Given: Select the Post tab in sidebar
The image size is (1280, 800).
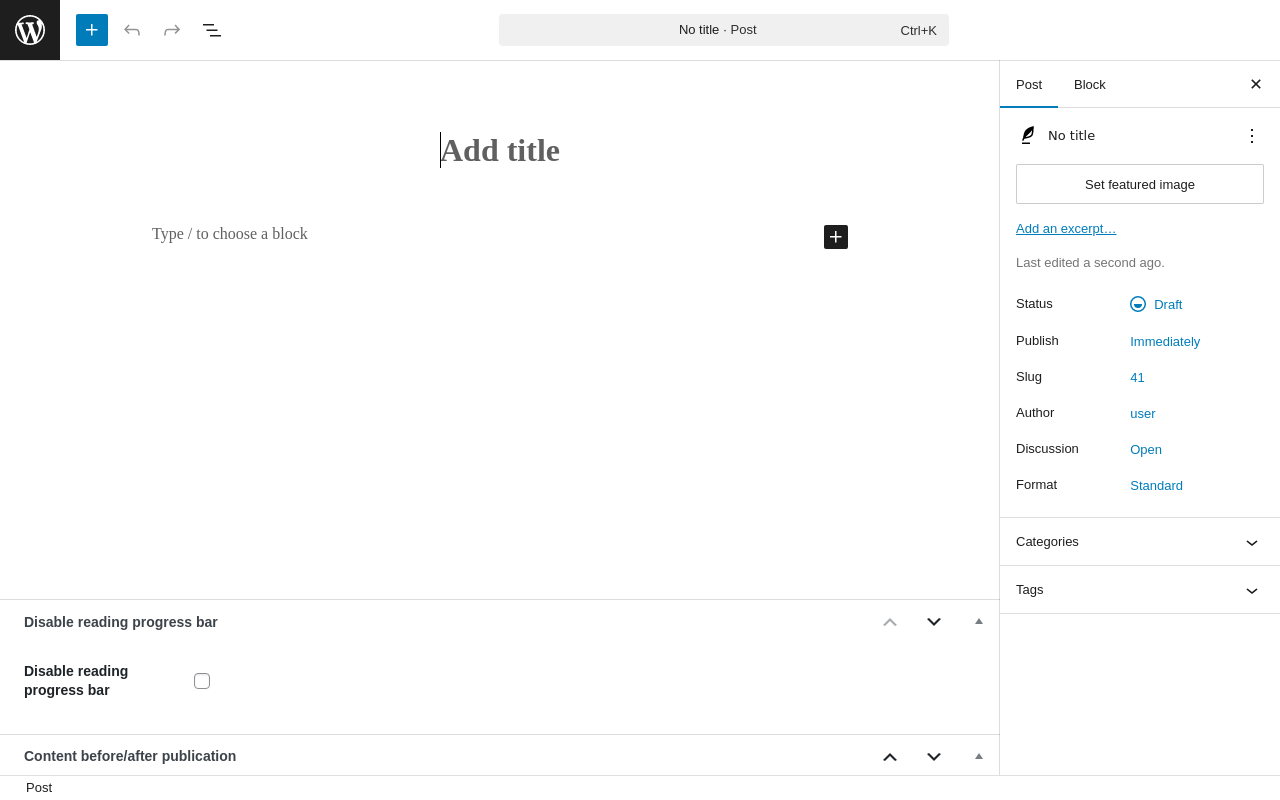Looking at the screenshot, I should pyautogui.click(x=1029, y=84).
